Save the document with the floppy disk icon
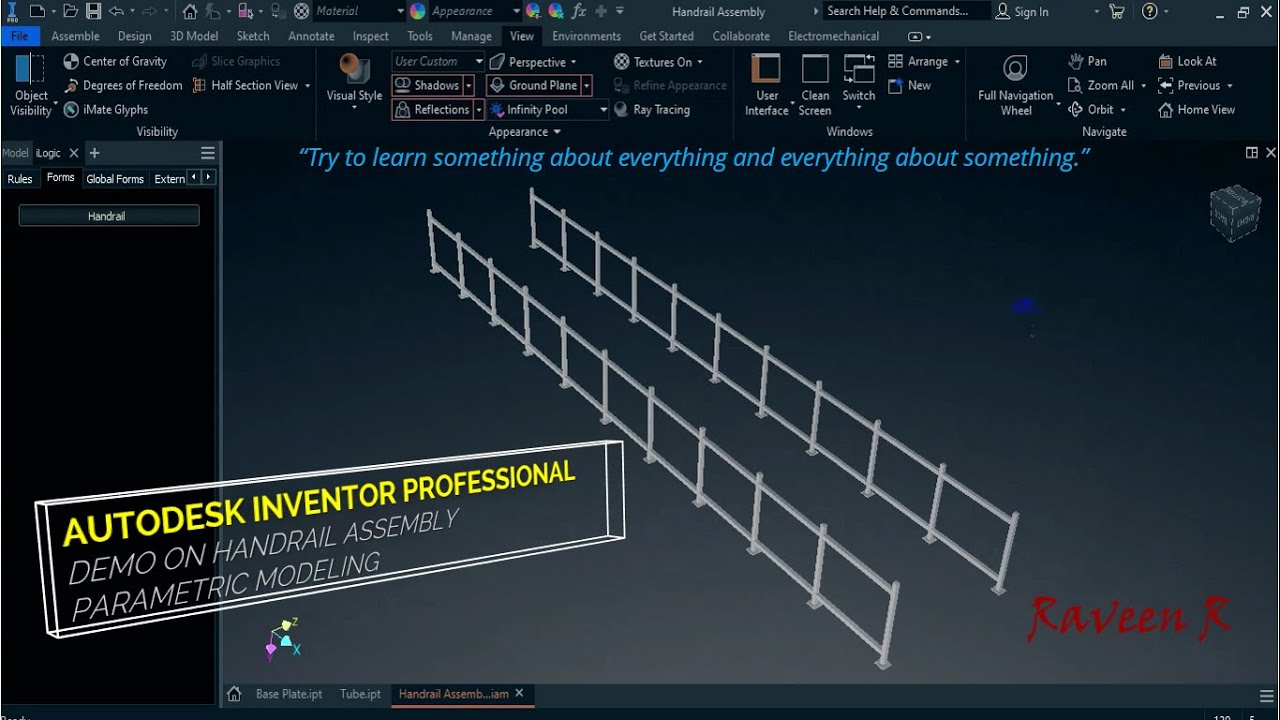This screenshot has width=1280, height=720. click(x=93, y=11)
